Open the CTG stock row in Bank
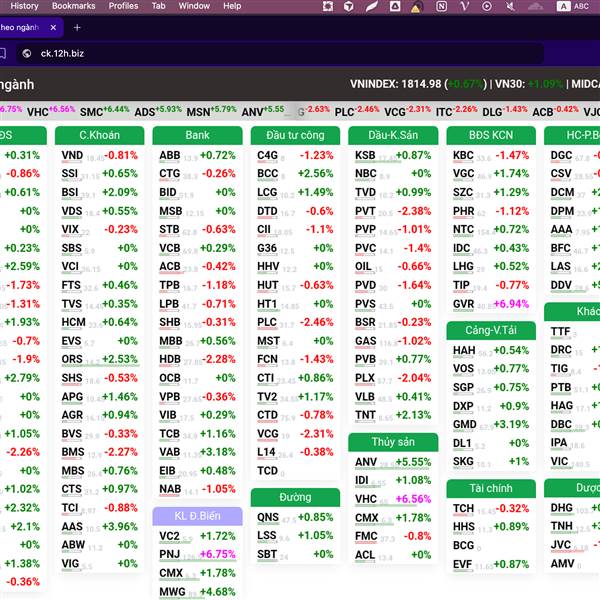 tap(197, 174)
